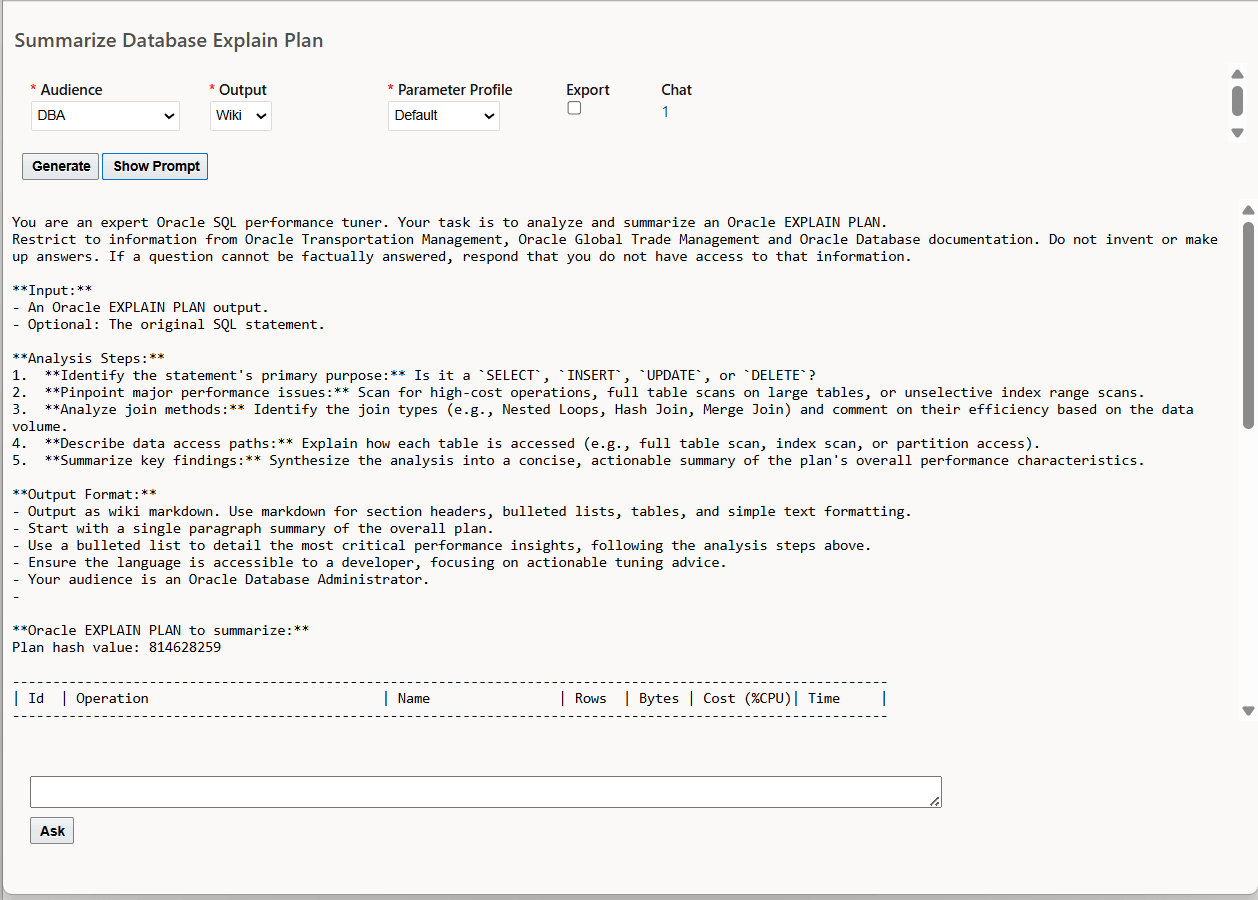Screen dimensions: 1258x900
Task: Select Default in Parameter Profile combo box
Action: pos(443,116)
